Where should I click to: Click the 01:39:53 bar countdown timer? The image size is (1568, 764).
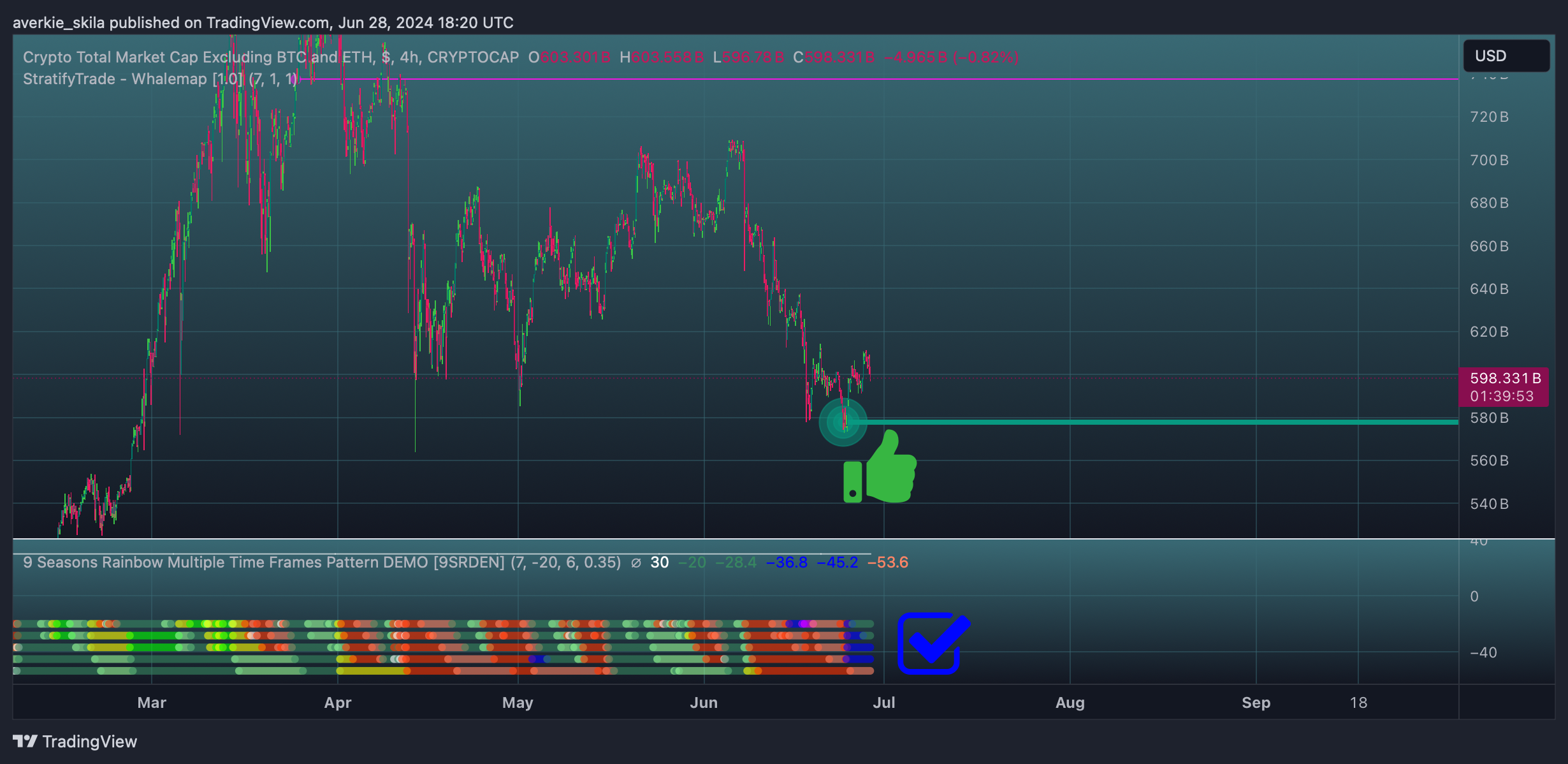pos(1502,396)
